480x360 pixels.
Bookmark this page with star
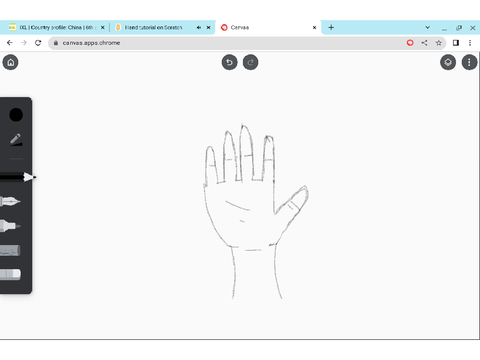pos(439,43)
